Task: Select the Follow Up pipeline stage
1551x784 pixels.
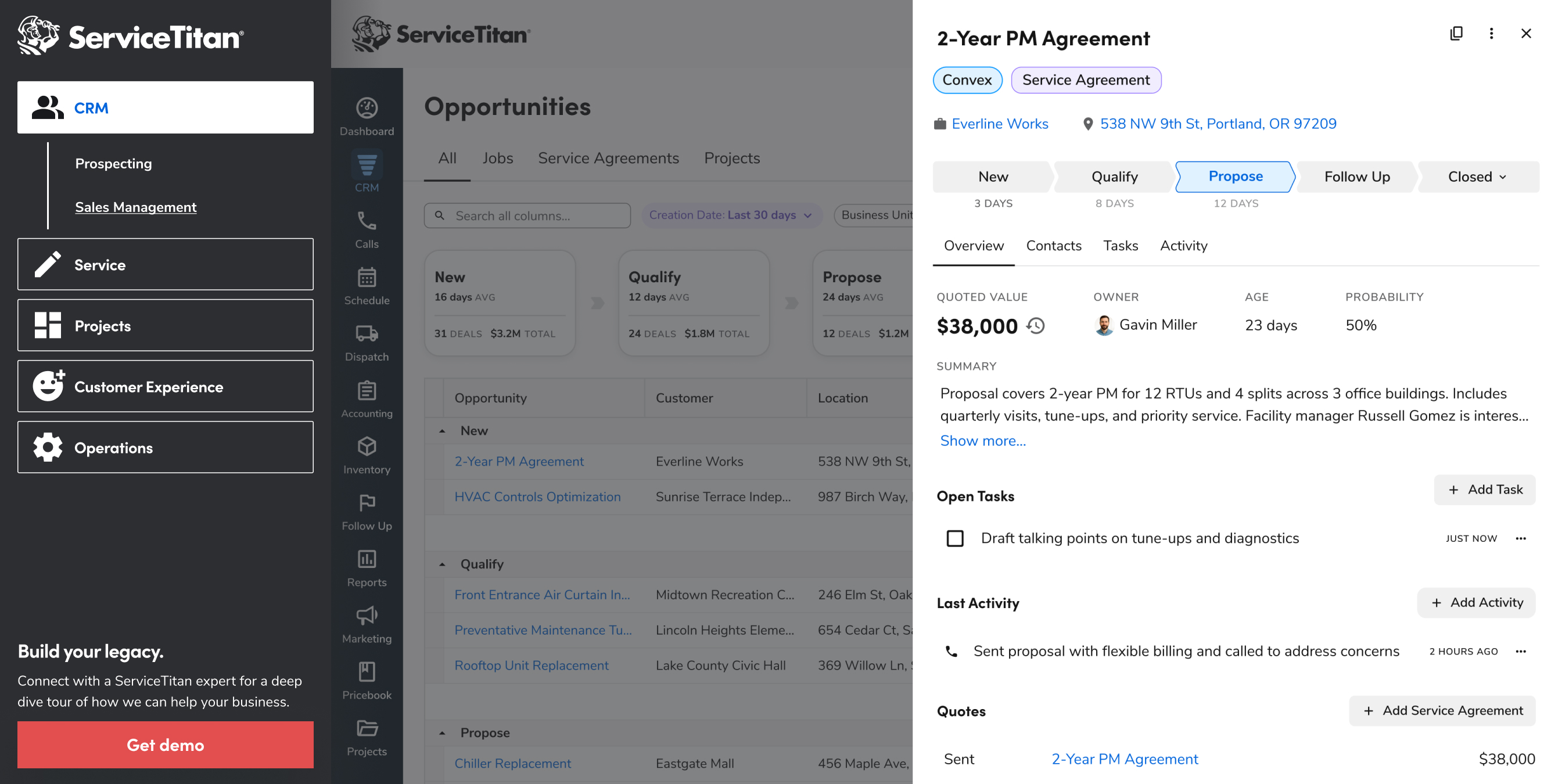Action: coord(1356,177)
